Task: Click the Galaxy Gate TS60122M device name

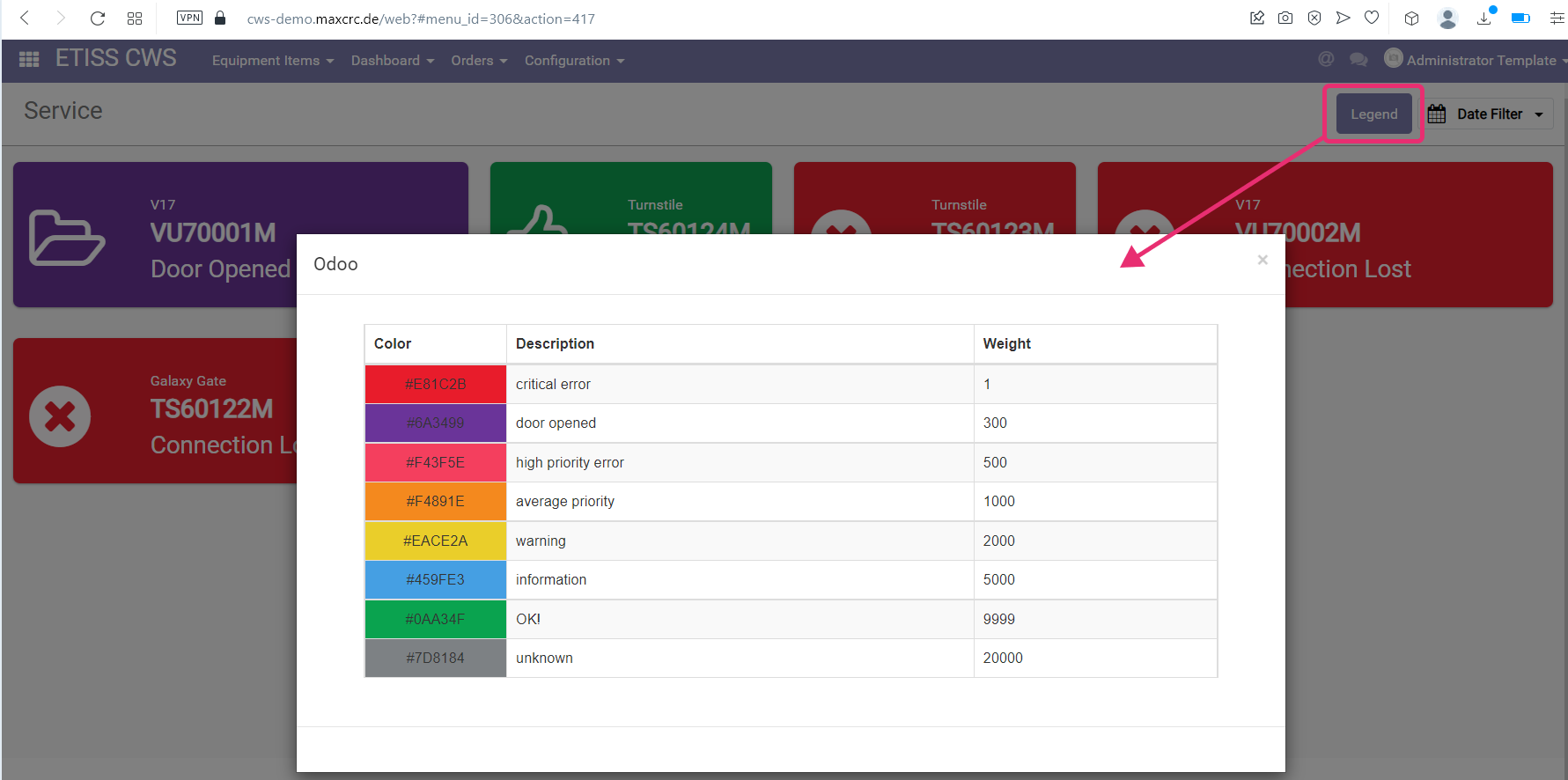Action: pos(211,408)
